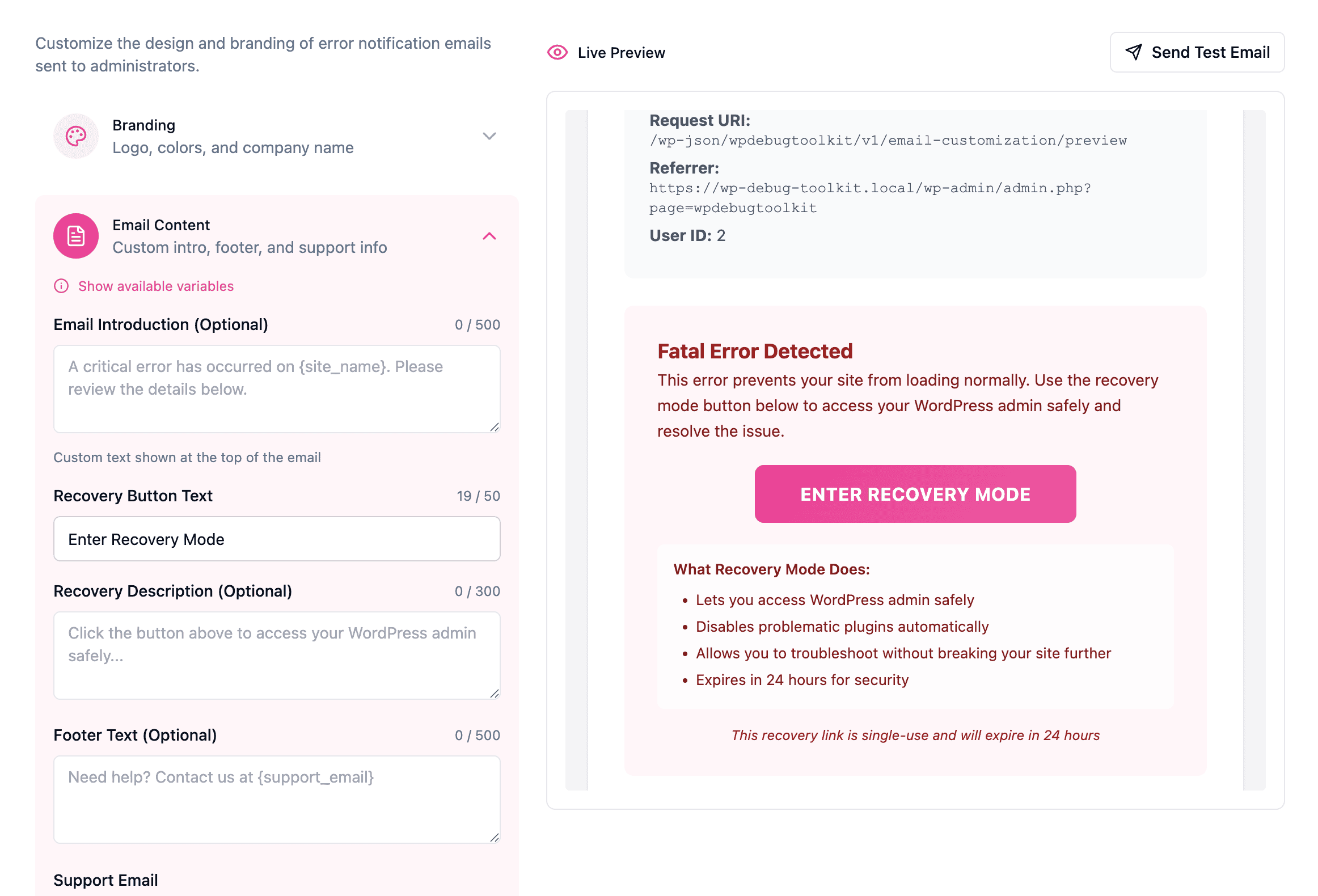Collapse the Email Content section chevron
Viewport: 1318px width, 896px height.
489,236
